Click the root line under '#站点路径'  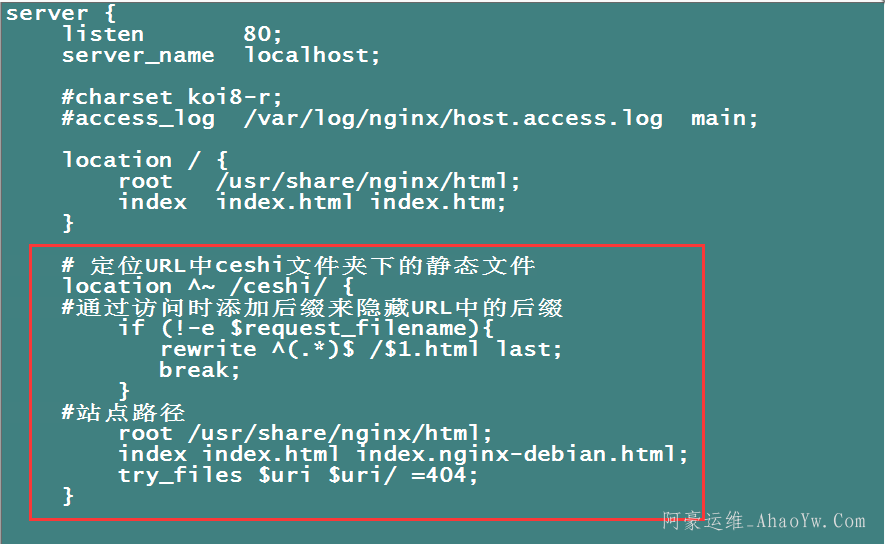pos(305,433)
